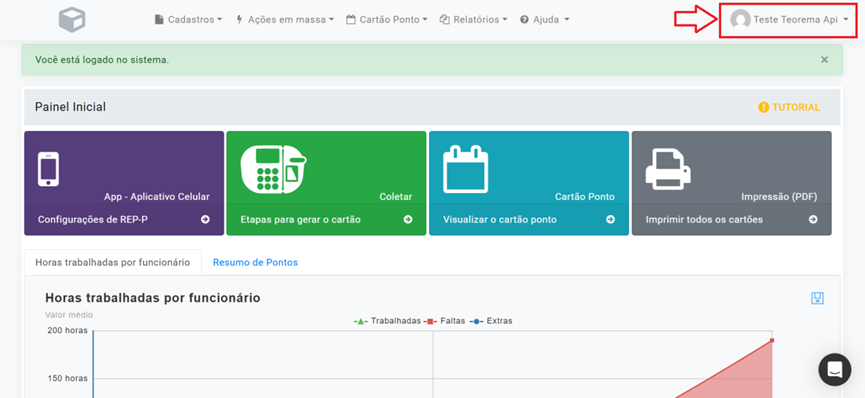The width and height of the screenshot is (865, 398).
Task: Open the Ajuda menu
Action: coord(544,19)
